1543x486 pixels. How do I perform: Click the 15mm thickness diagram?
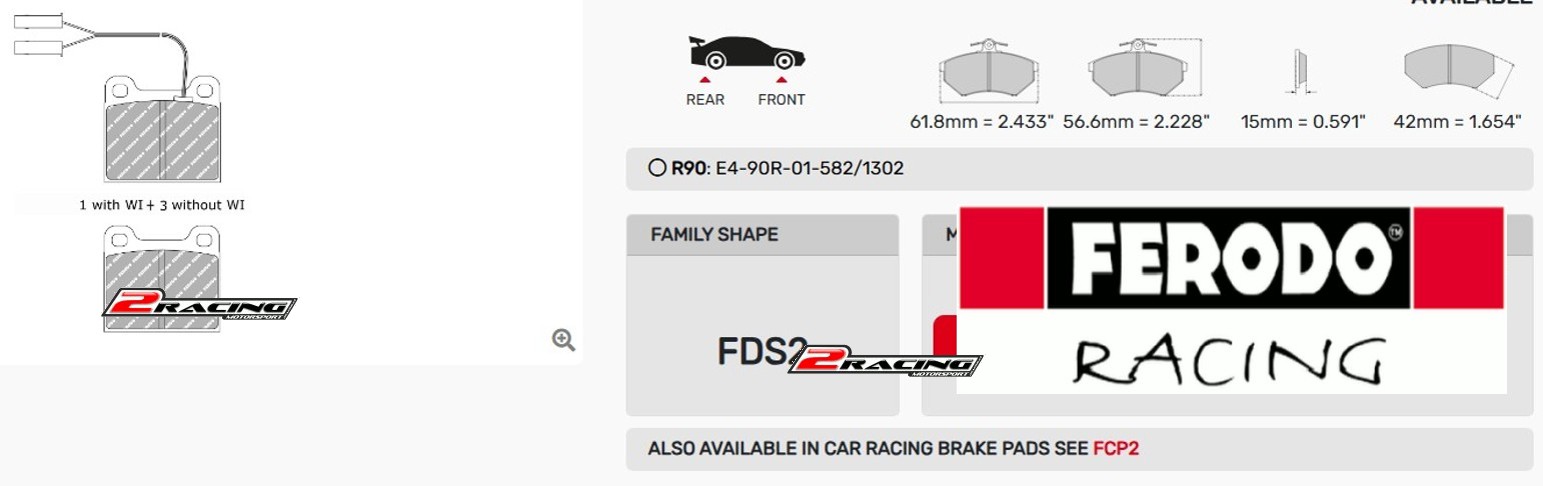pos(1301,72)
